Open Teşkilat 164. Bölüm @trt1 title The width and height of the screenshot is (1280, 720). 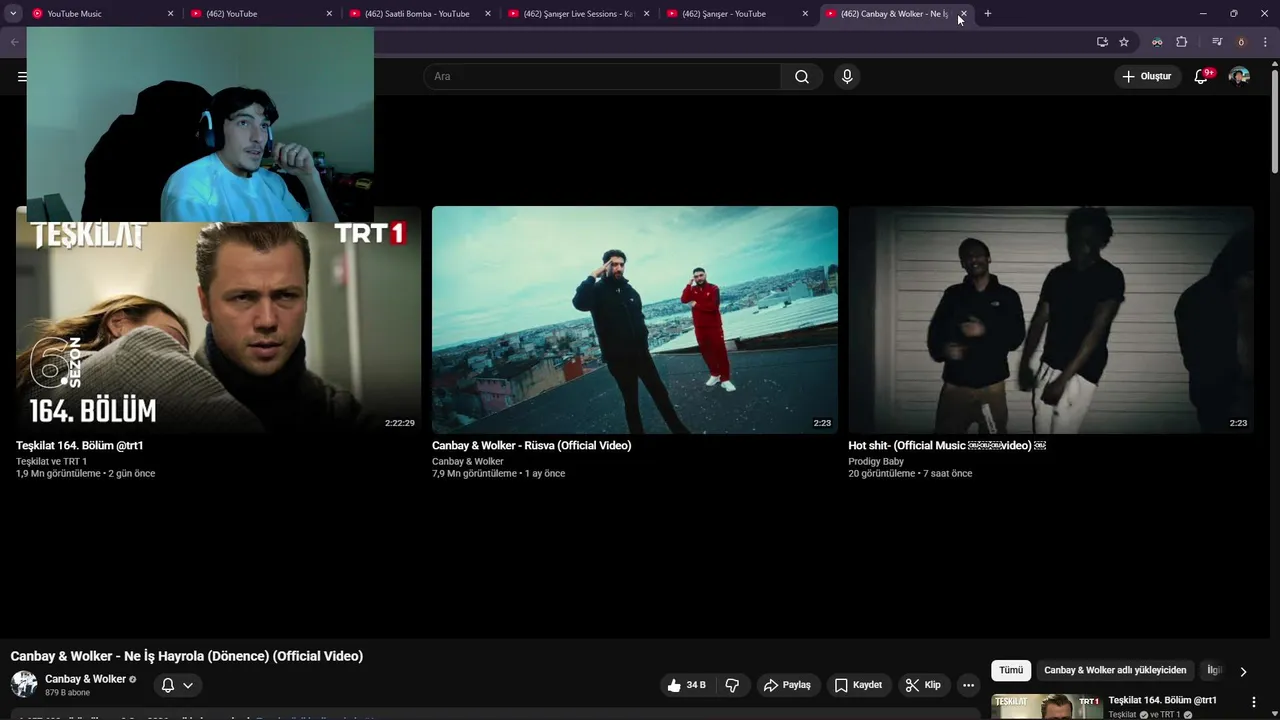click(x=80, y=446)
